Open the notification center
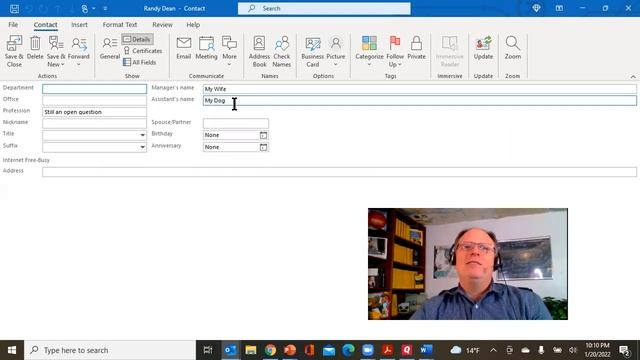Screen dimensions: 640x360 pyautogui.click(x=625, y=350)
